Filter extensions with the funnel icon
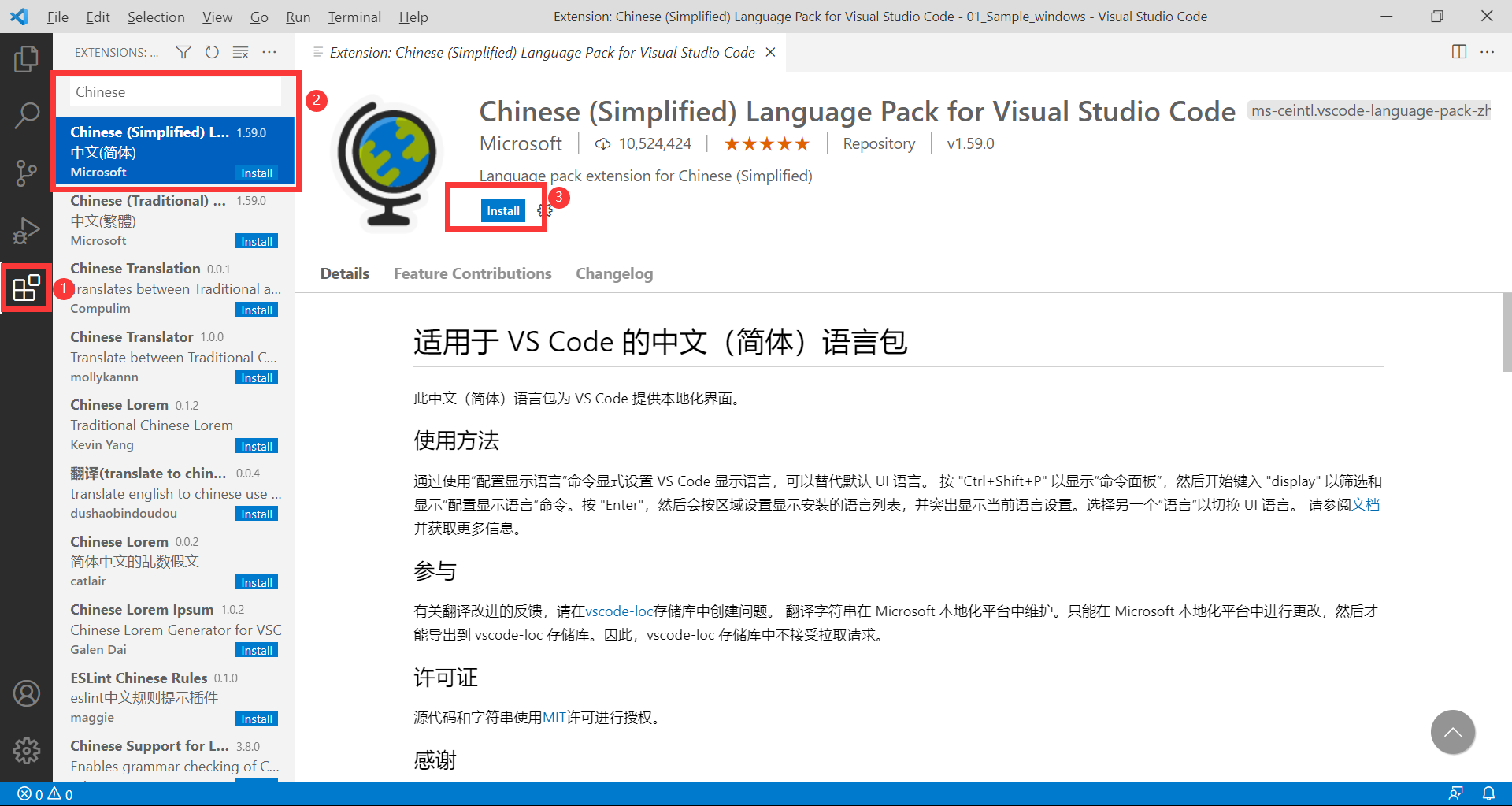The height and width of the screenshot is (806, 1512). pyautogui.click(x=183, y=52)
